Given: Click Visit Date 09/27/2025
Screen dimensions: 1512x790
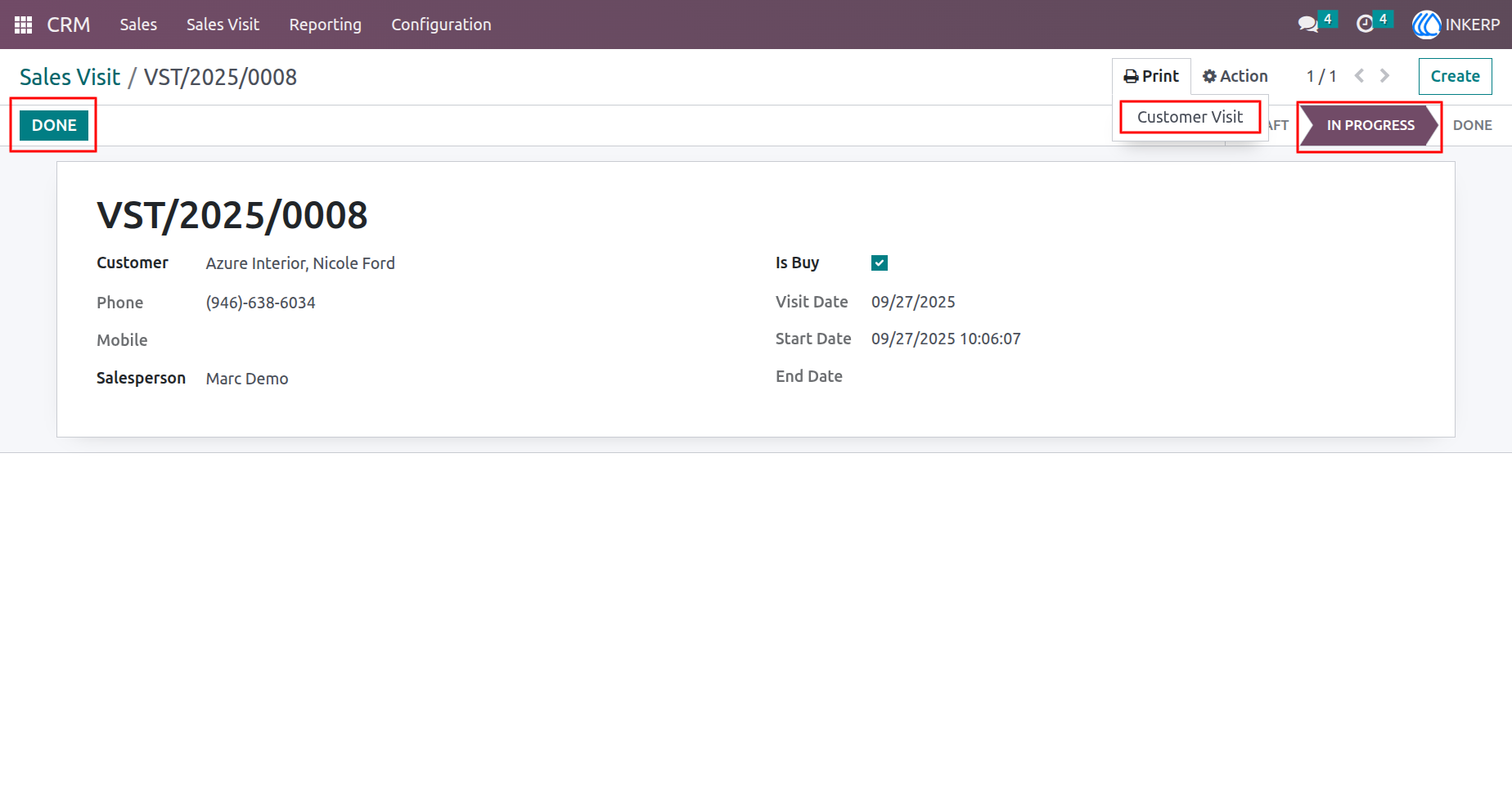Looking at the screenshot, I should point(913,302).
